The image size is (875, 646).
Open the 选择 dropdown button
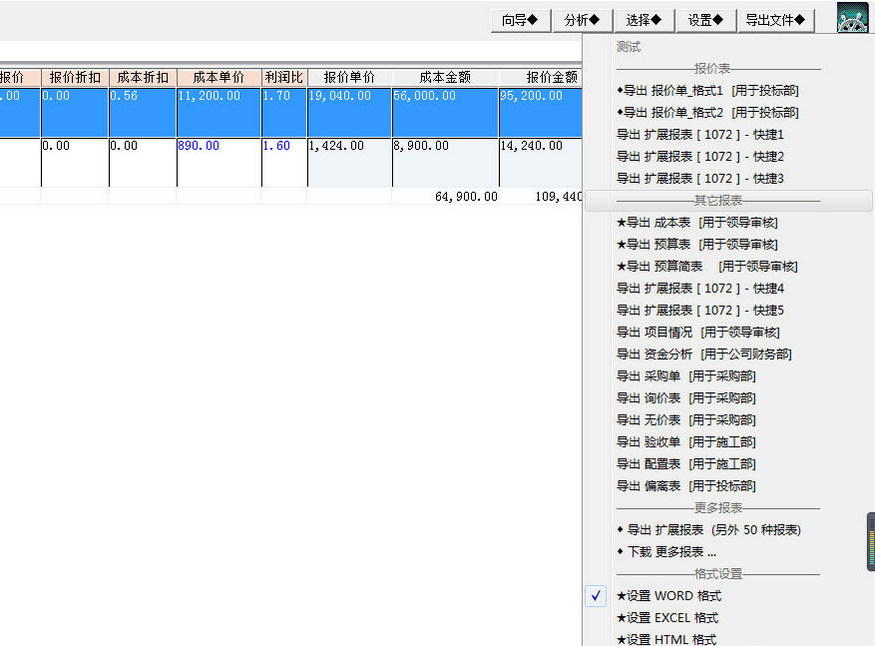(644, 21)
